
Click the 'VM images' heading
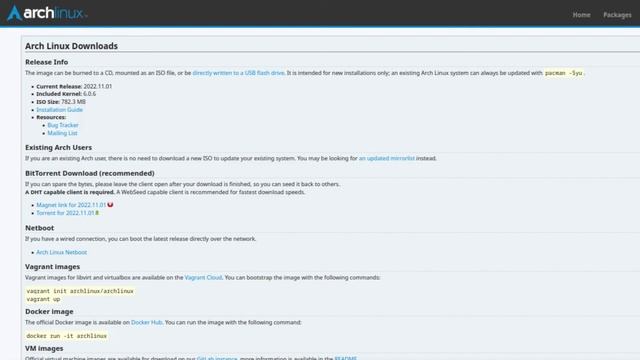(x=44, y=349)
